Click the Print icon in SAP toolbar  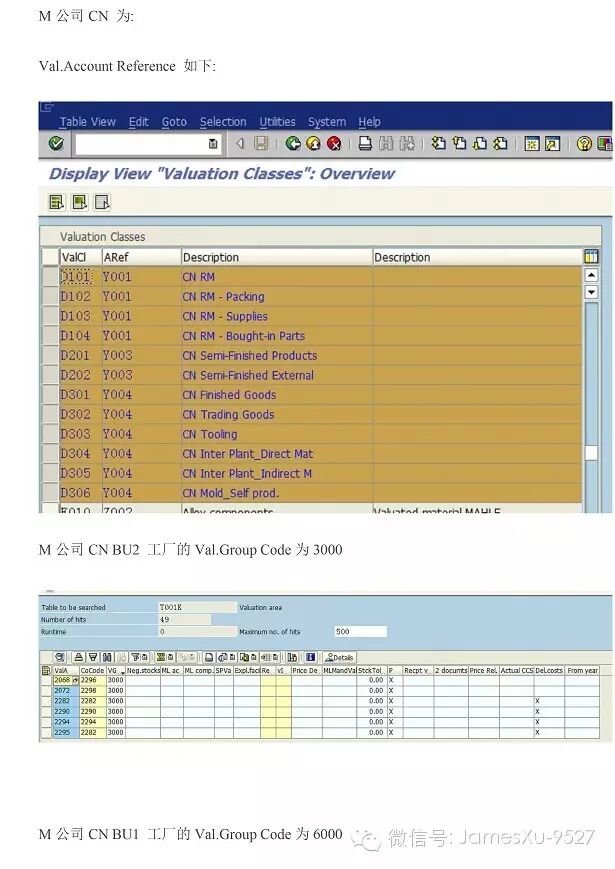click(365, 144)
